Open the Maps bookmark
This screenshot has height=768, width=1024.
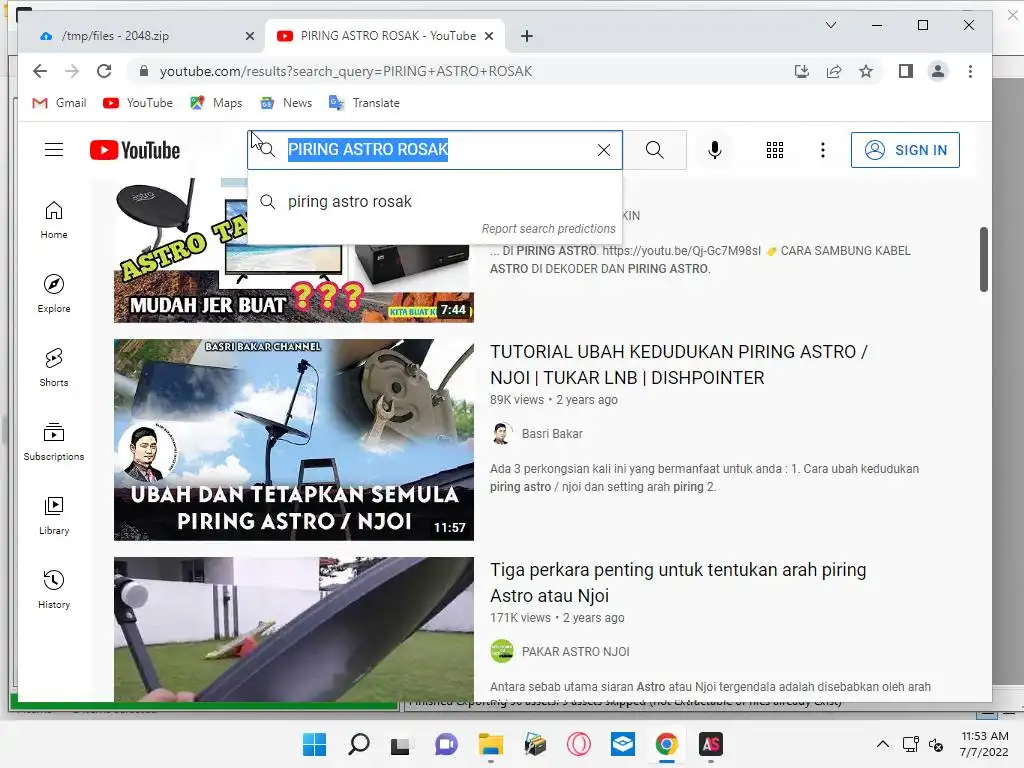216,103
